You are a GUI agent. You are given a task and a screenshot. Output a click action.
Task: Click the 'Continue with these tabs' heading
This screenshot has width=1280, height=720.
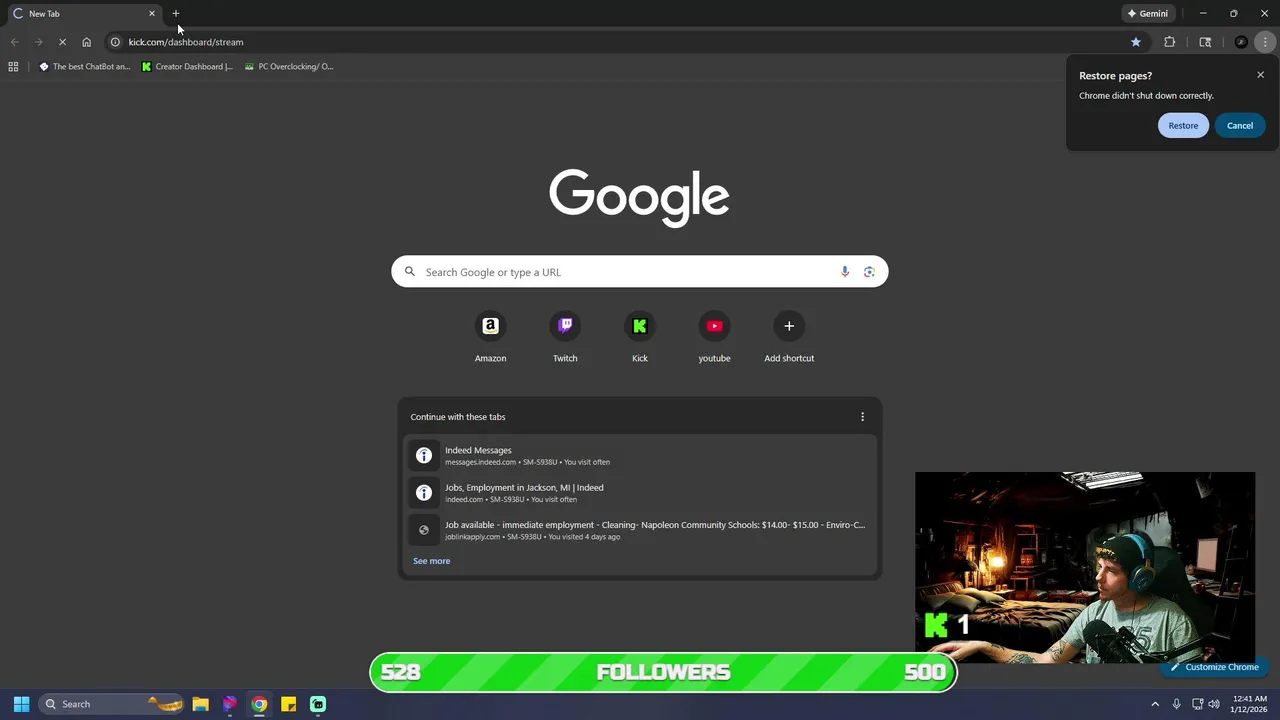pyautogui.click(x=458, y=417)
